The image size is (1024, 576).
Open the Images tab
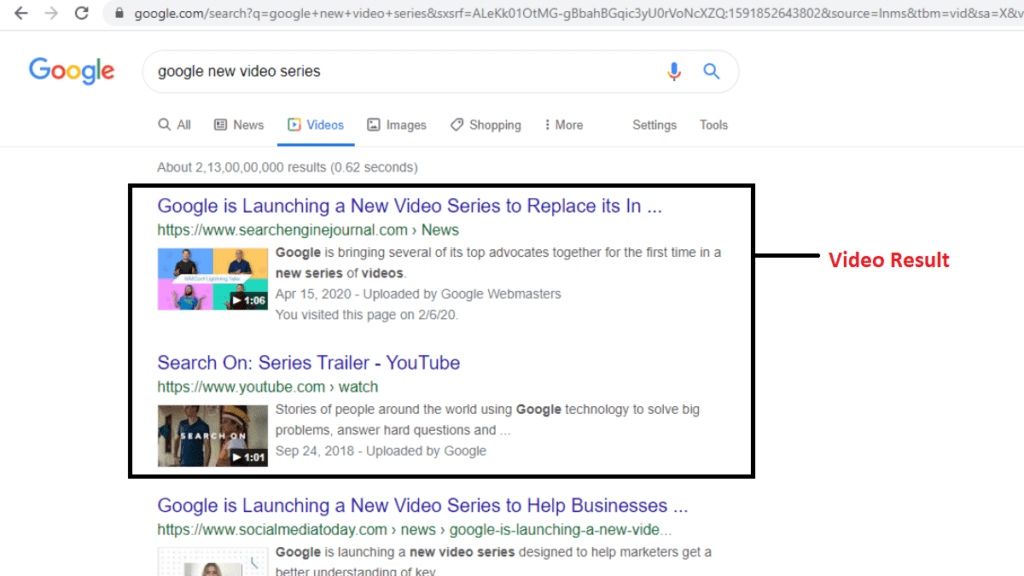397,125
